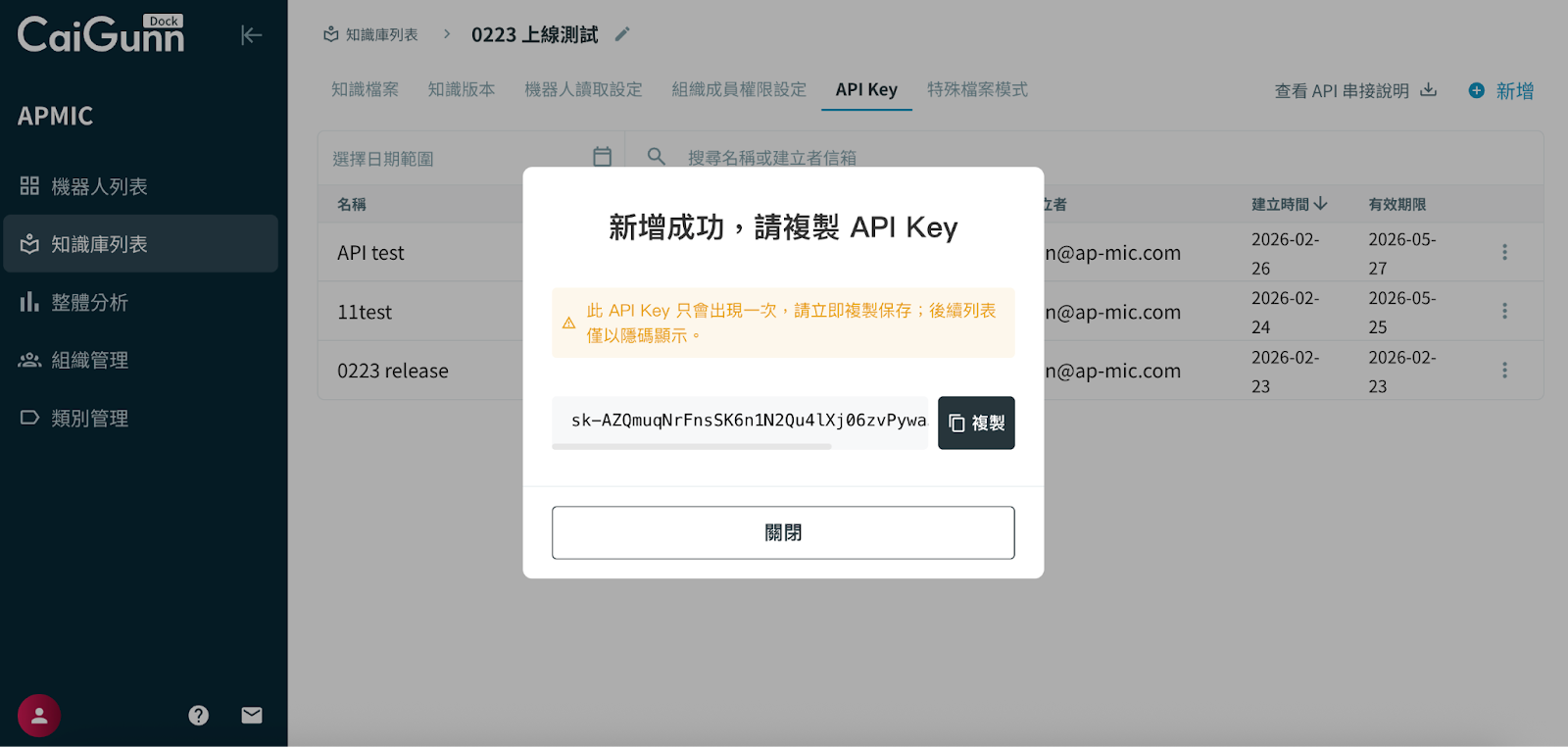Click the API key horizontal scrollbar

click(692, 446)
